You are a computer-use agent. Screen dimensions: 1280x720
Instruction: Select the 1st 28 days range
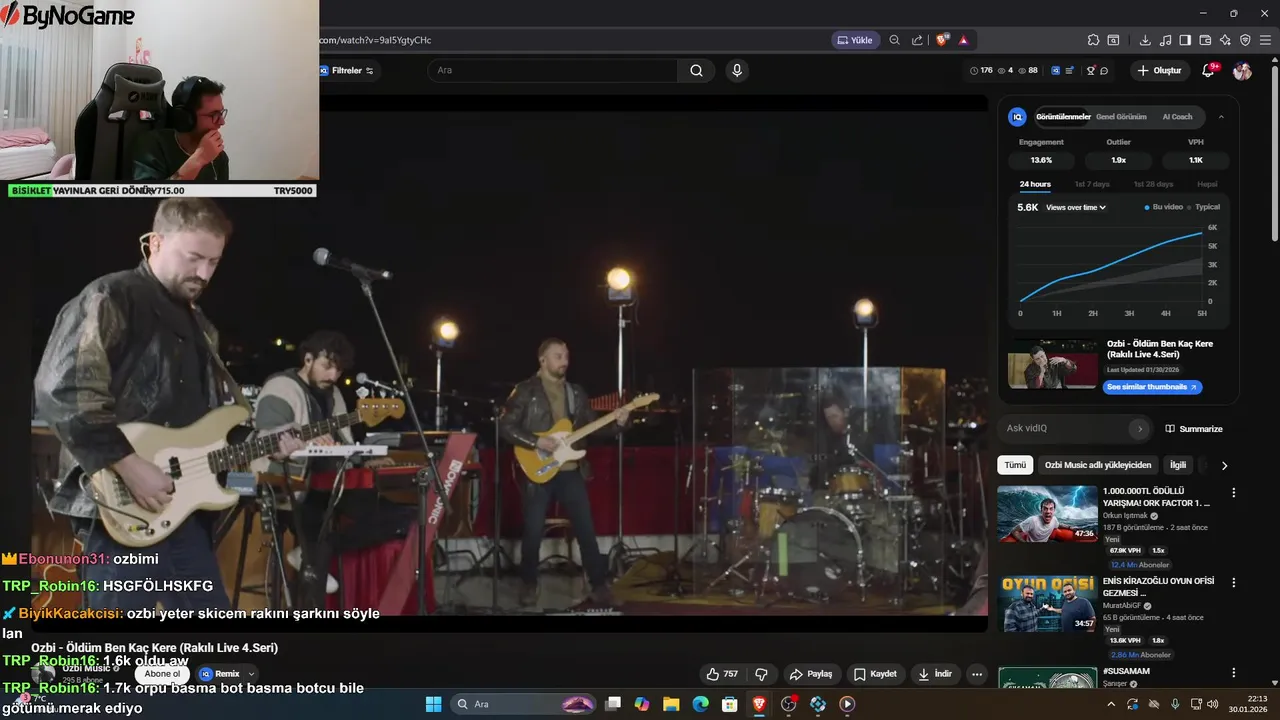pos(1153,184)
